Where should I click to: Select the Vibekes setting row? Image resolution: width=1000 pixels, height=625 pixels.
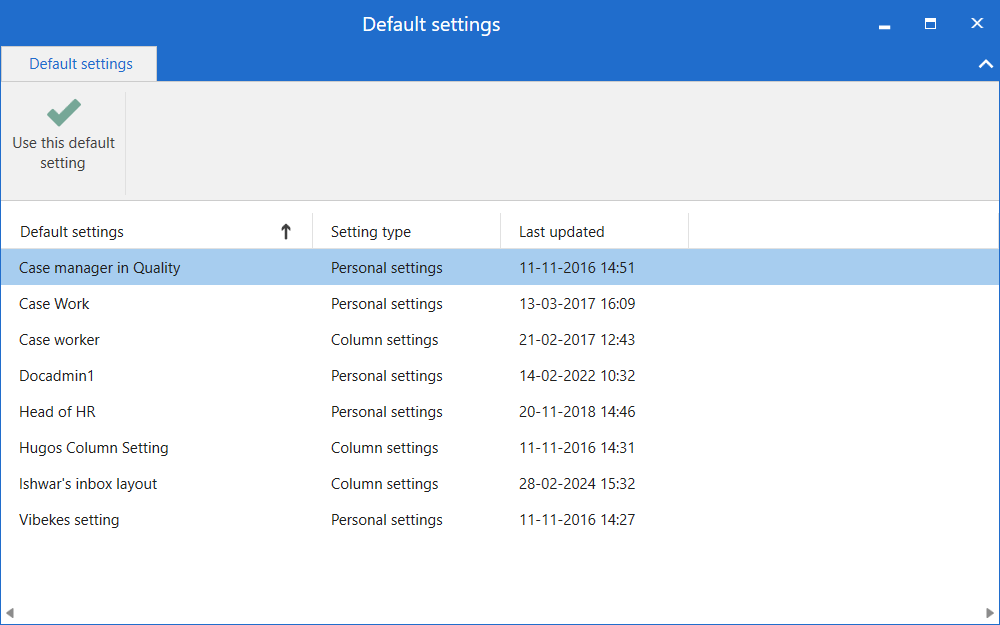pyautogui.click(x=500, y=520)
